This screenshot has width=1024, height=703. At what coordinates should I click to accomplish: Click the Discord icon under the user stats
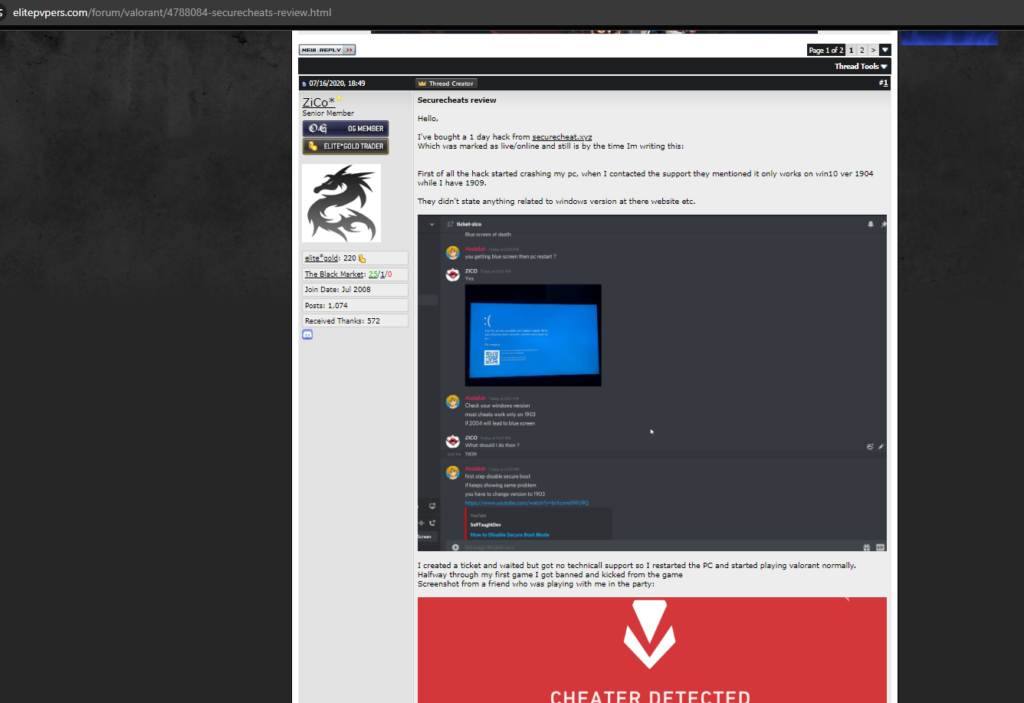pyautogui.click(x=307, y=334)
